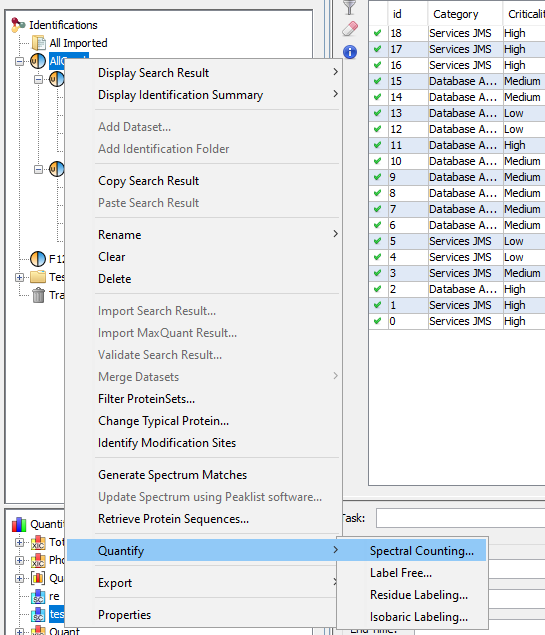545x635 pixels.
Task: Click the blue info icon
Action: [350, 52]
